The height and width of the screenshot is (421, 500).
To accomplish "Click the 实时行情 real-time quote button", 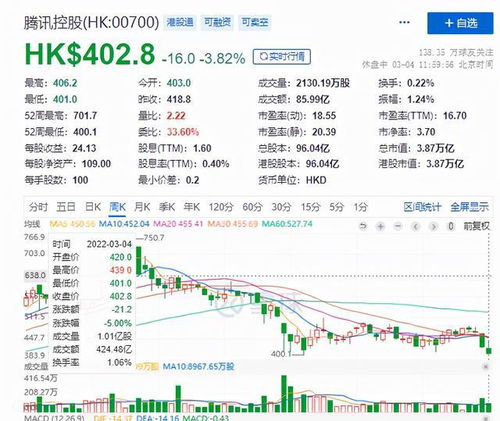I will click(x=282, y=57).
